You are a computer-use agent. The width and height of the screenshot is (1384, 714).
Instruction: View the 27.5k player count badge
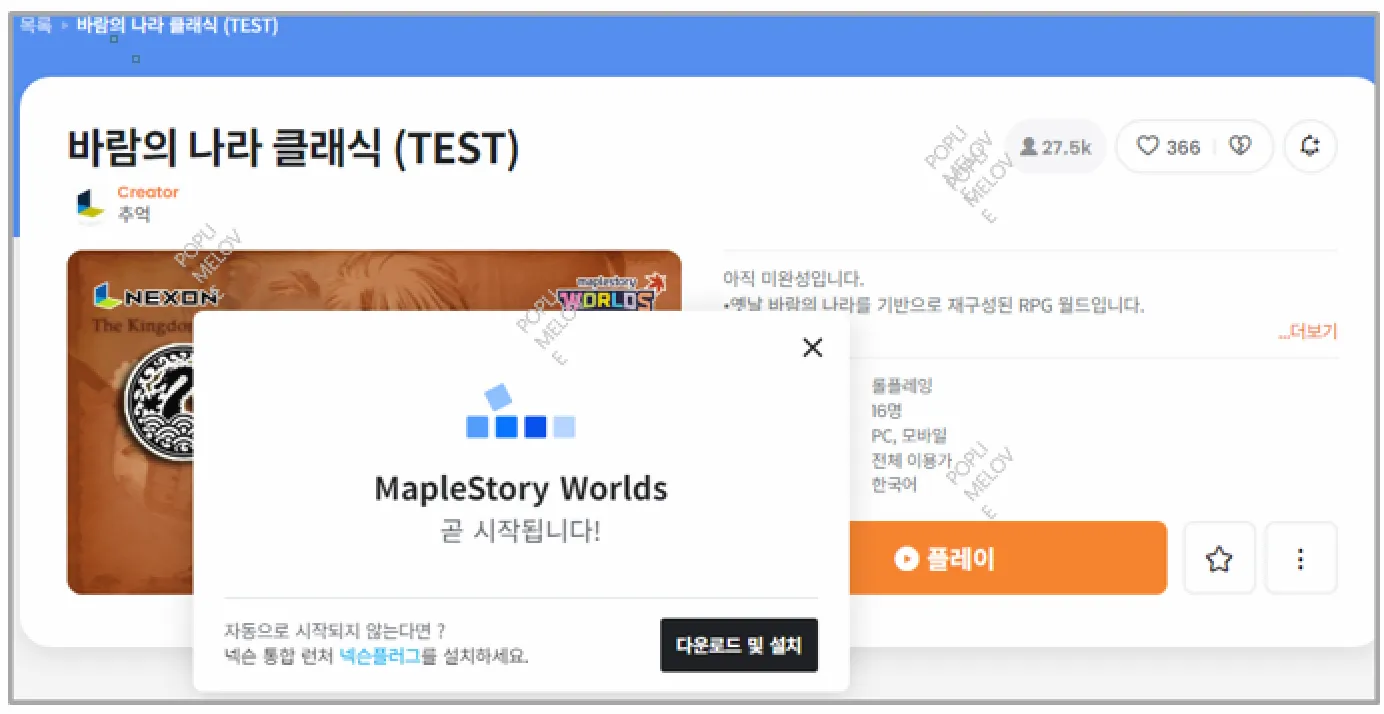1055,147
